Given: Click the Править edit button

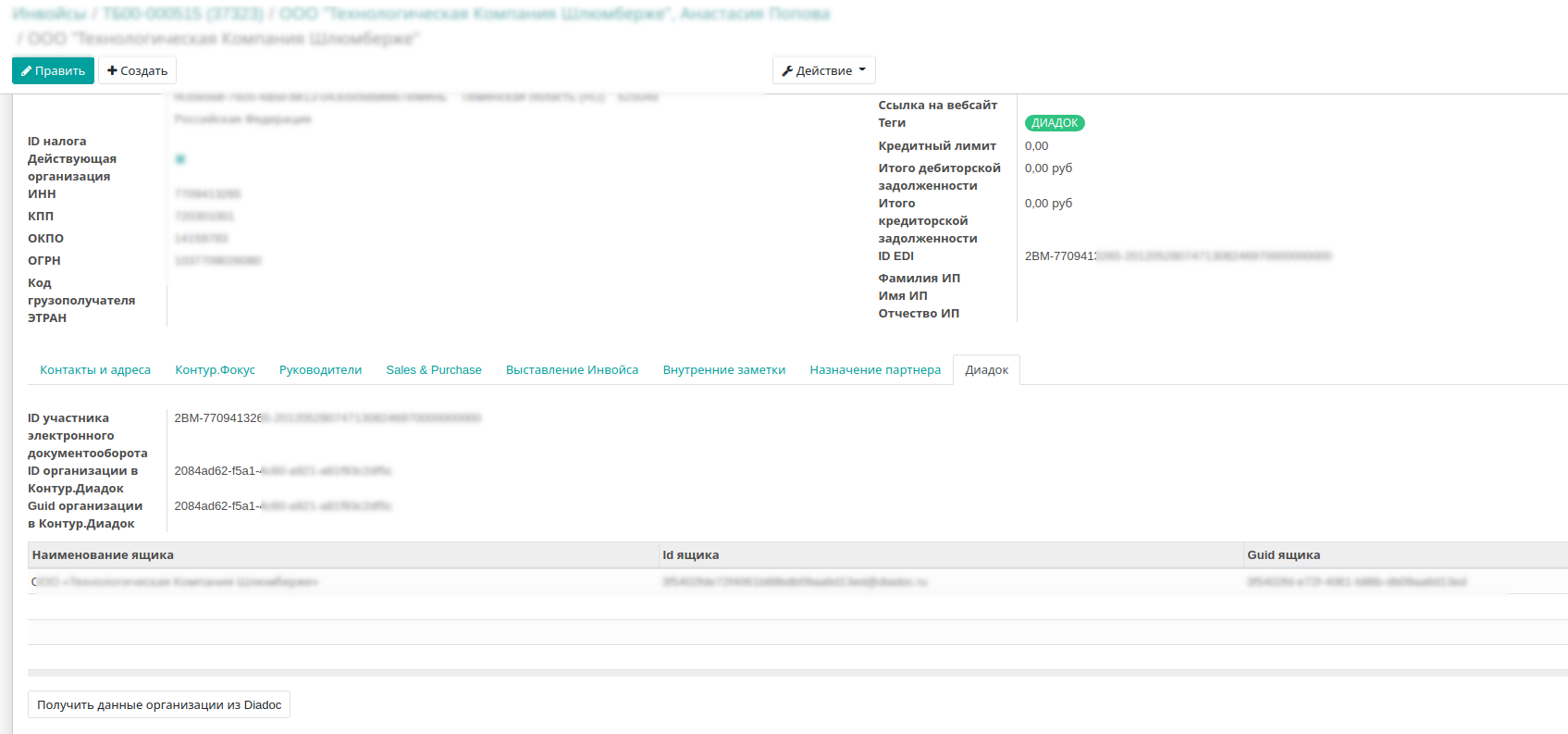Looking at the screenshot, I should coord(53,70).
